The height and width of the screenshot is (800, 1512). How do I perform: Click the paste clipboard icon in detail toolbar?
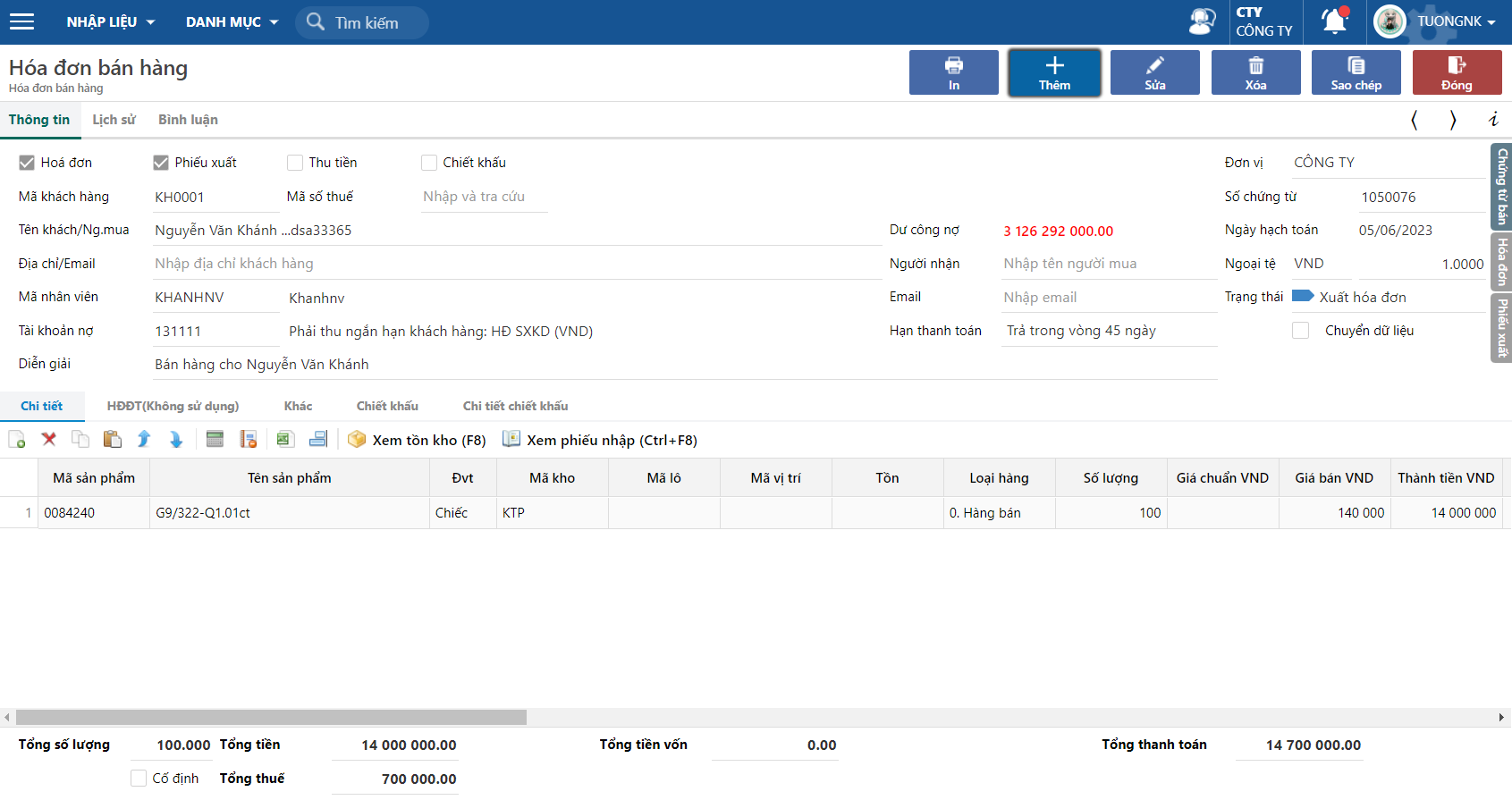point(112,440)
